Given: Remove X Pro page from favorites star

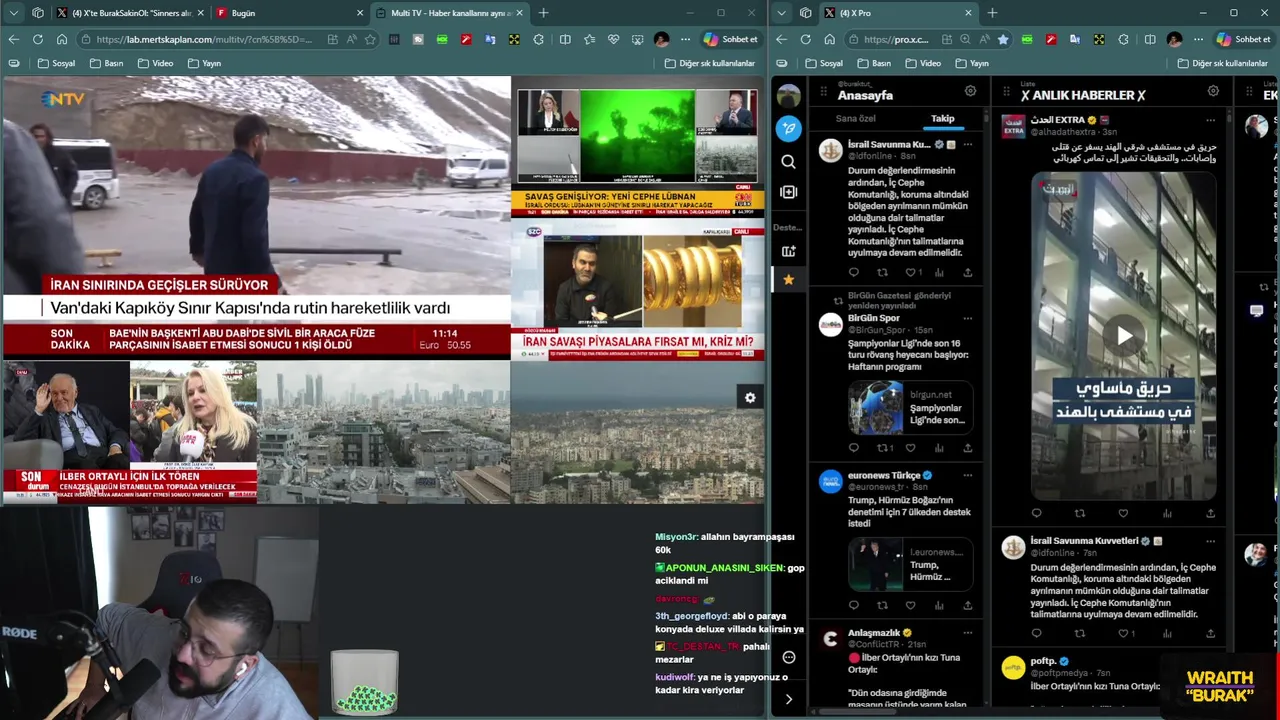Looking at the screenshot, I should coord(1003,39).
